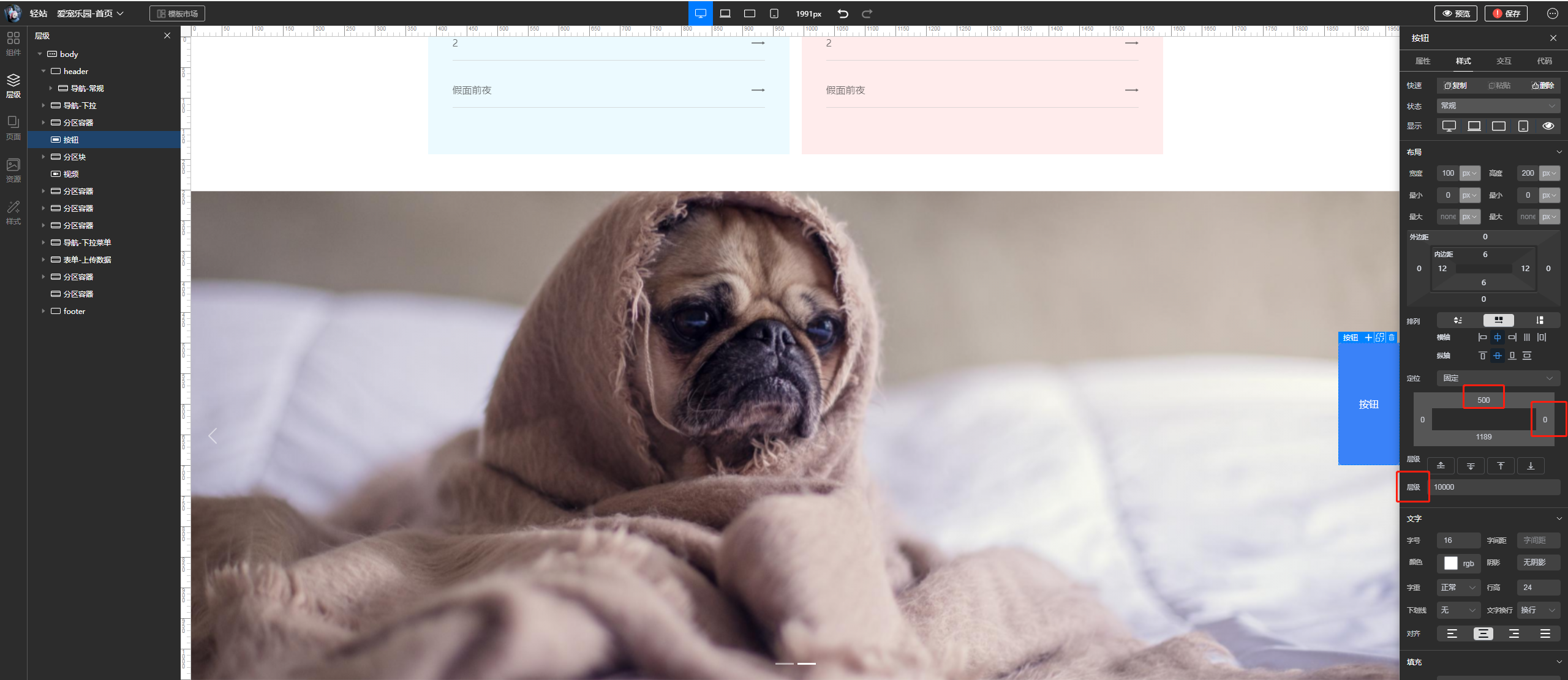Toggle desktop display visibility in 显示 row
This screenshot has width=1568, height=680.
1449,126
